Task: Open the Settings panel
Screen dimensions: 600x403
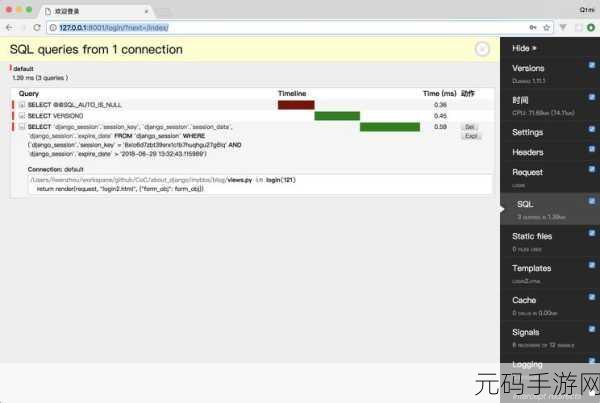Action: coord(527,132)
